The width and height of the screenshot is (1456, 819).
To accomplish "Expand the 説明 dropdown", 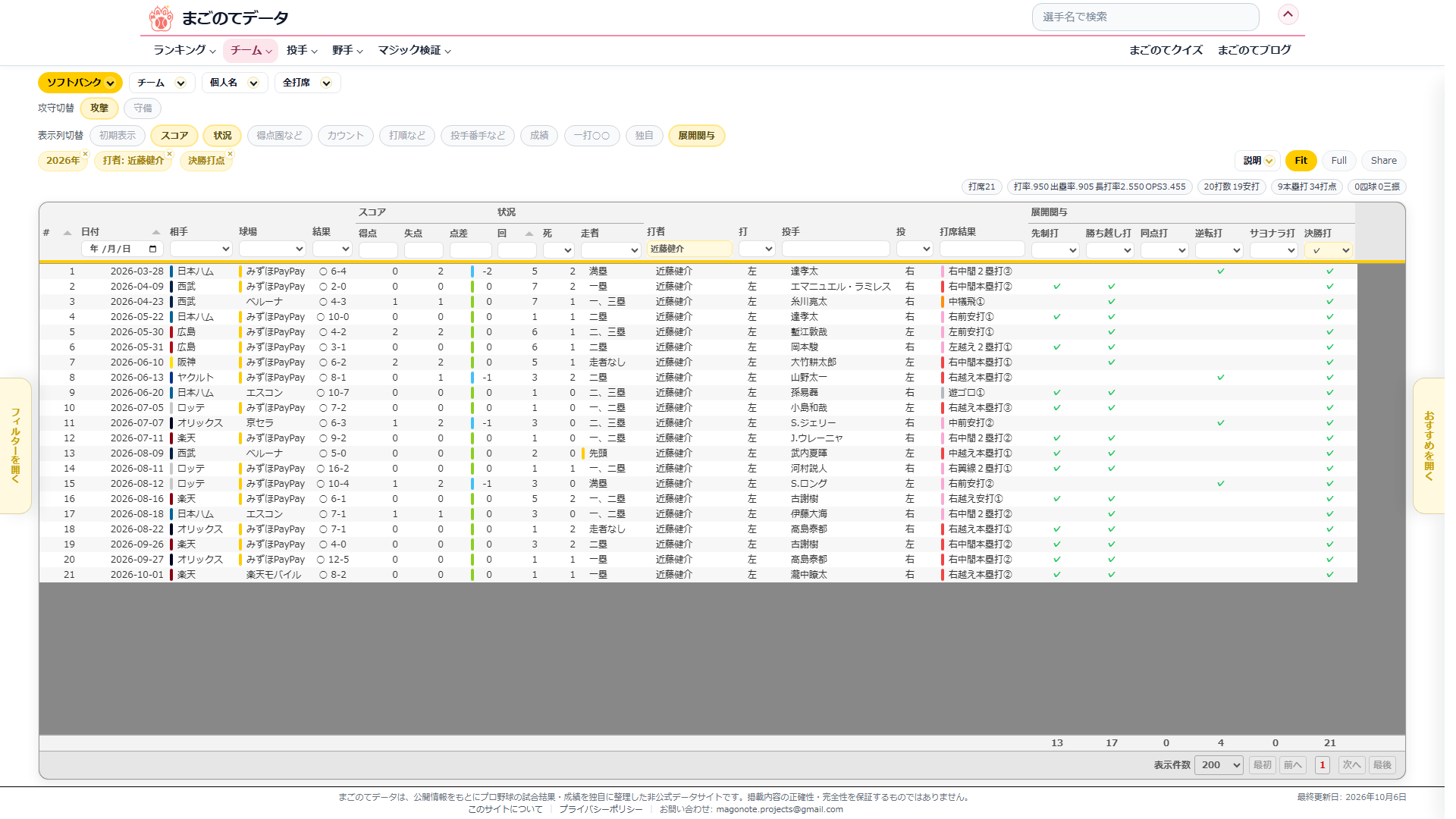I will 1257,161.
